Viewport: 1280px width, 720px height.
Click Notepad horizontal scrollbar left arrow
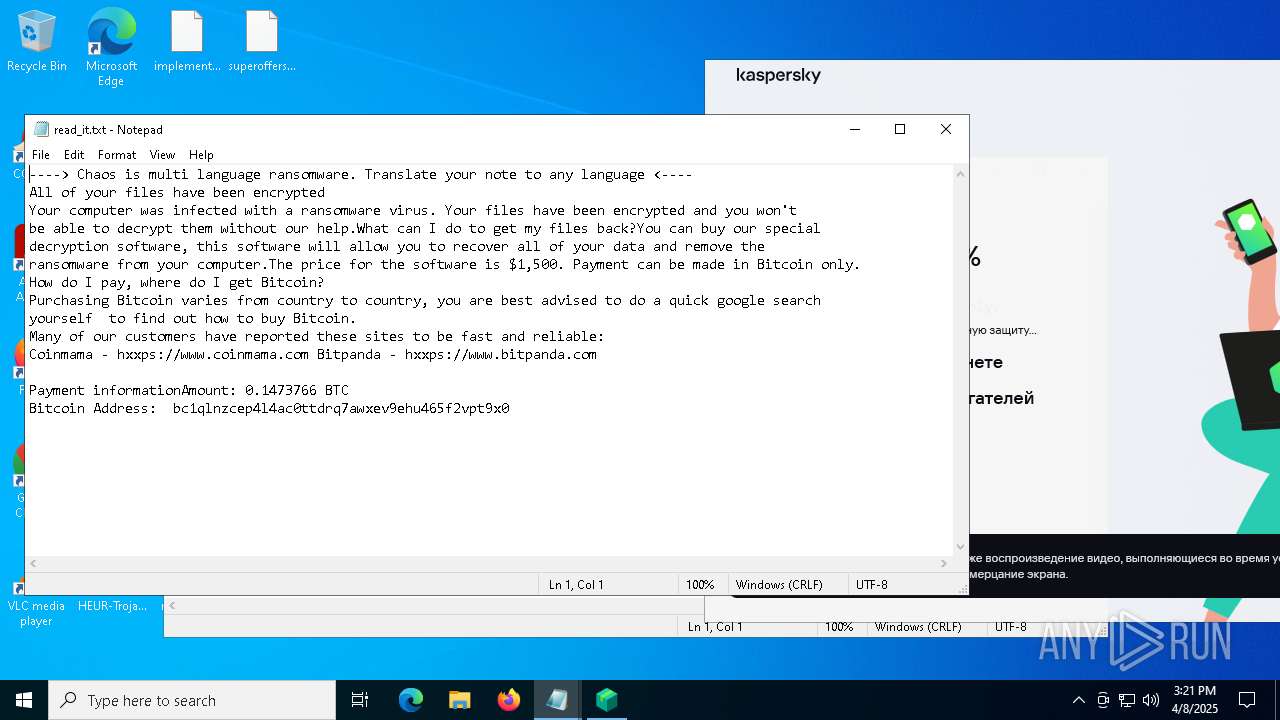point(34,564)
